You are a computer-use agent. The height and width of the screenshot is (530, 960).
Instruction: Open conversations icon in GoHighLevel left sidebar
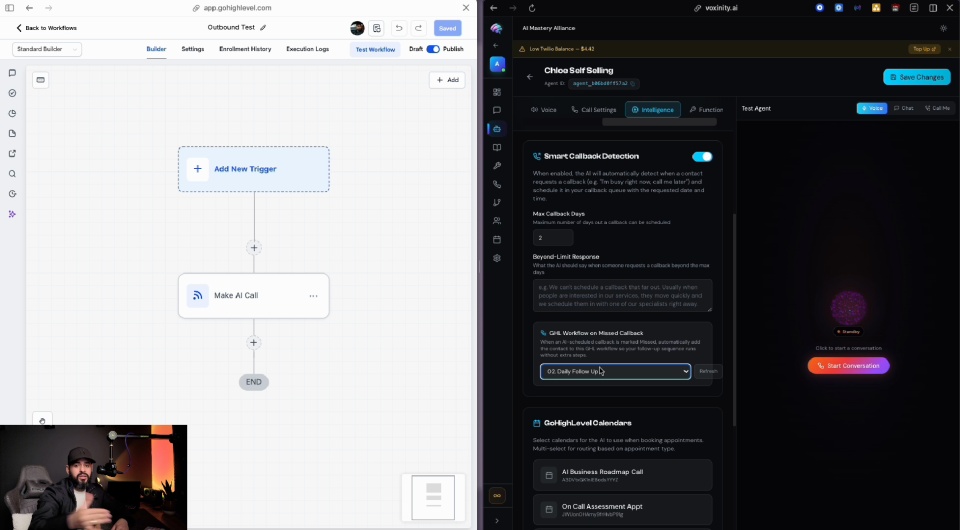pyautogui.click(x=12, y=73)
